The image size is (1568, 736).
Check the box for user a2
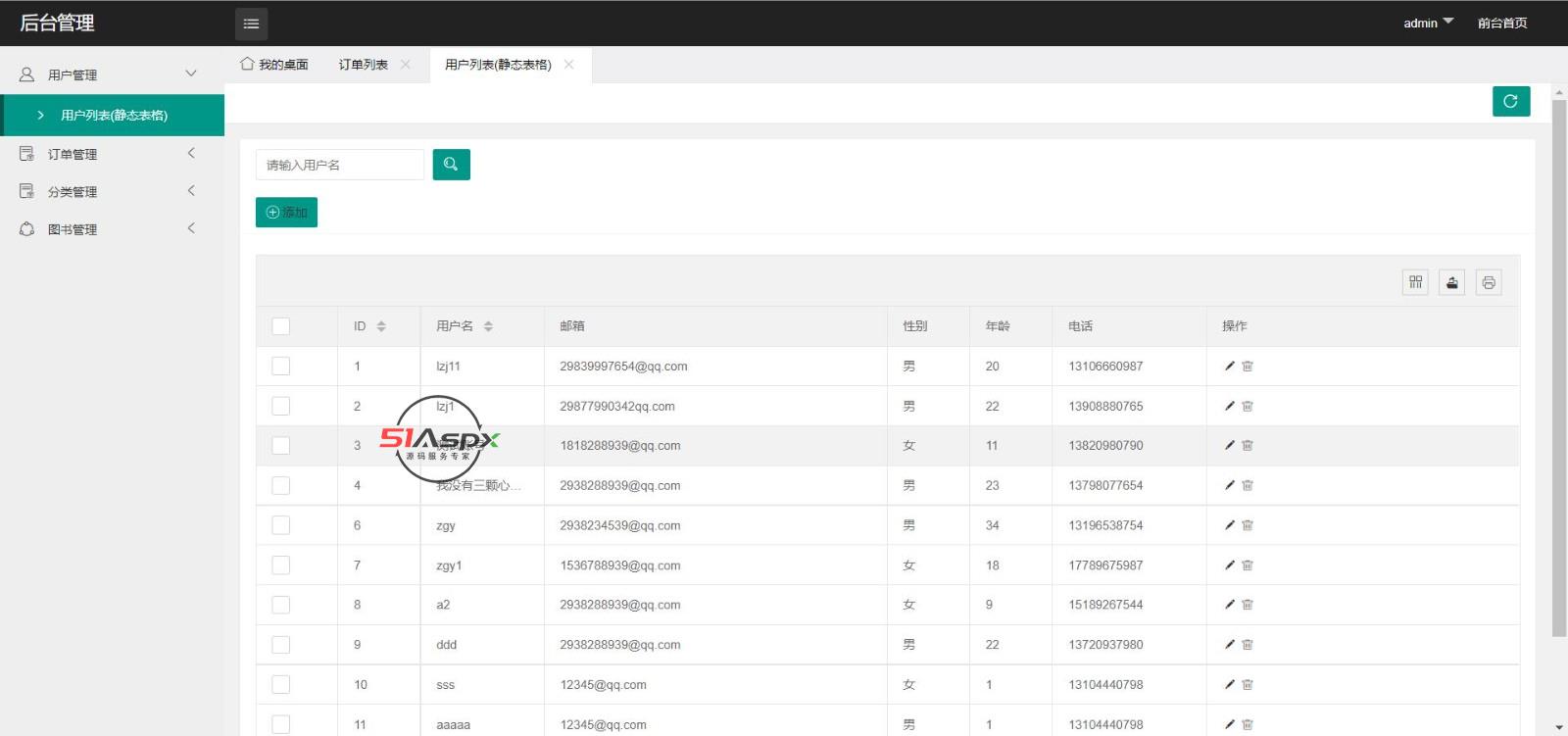[281, 605]
